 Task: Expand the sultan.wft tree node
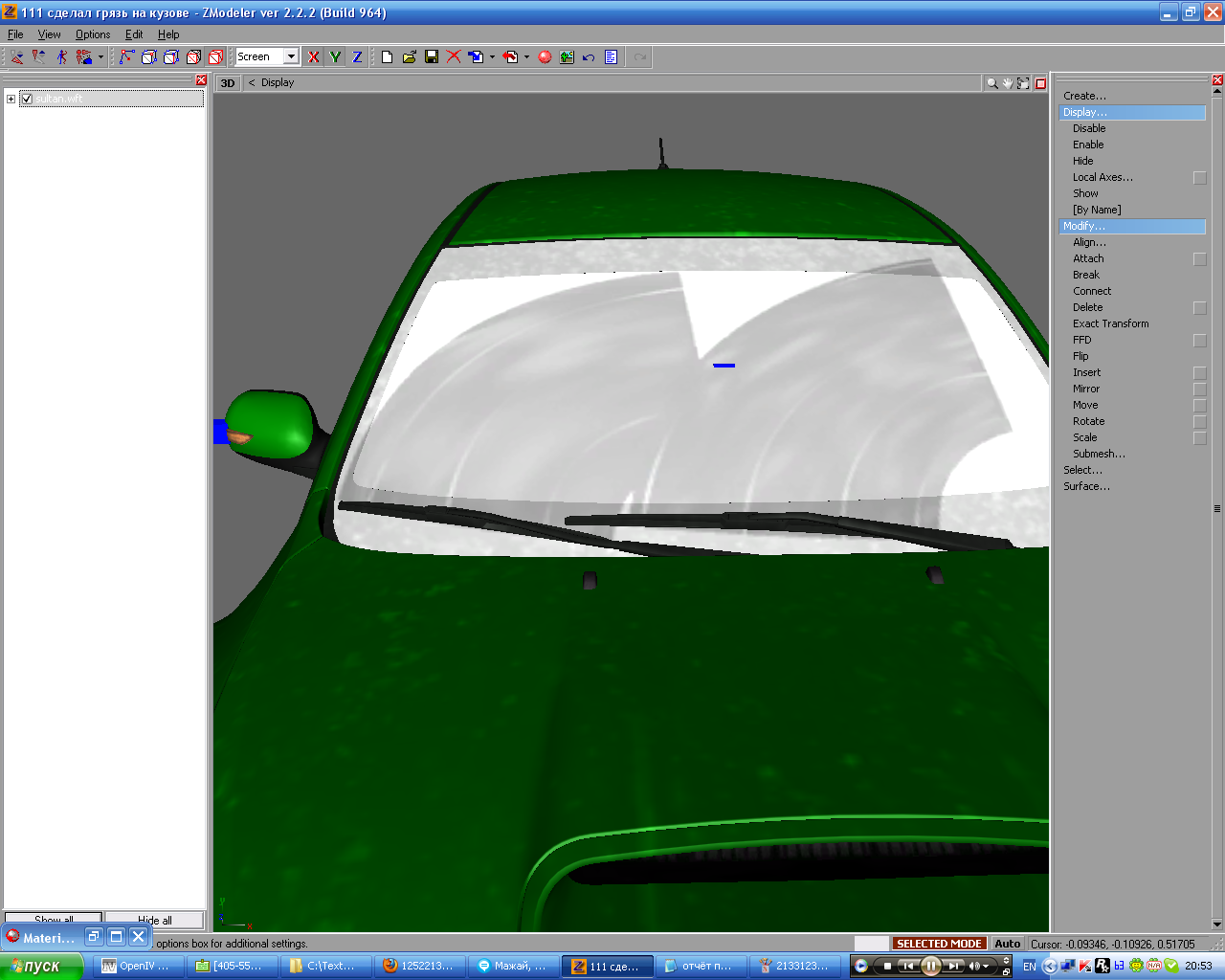[11, 99]
